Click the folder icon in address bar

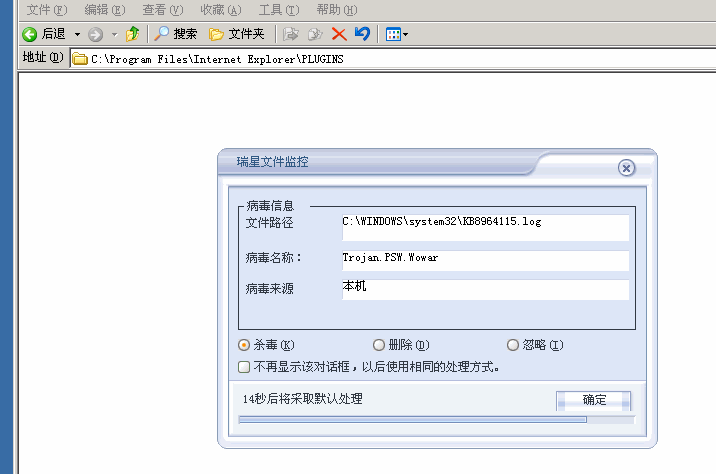tap(80, 59)
